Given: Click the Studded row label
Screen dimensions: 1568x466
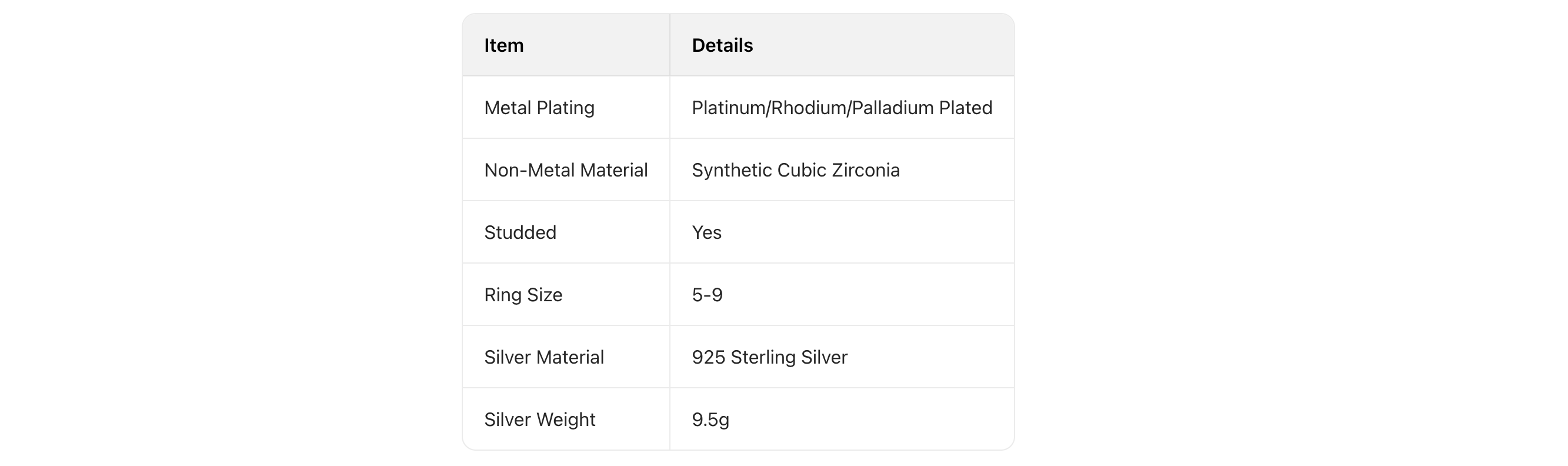Looking at the screenshot, I should (520, 232).
